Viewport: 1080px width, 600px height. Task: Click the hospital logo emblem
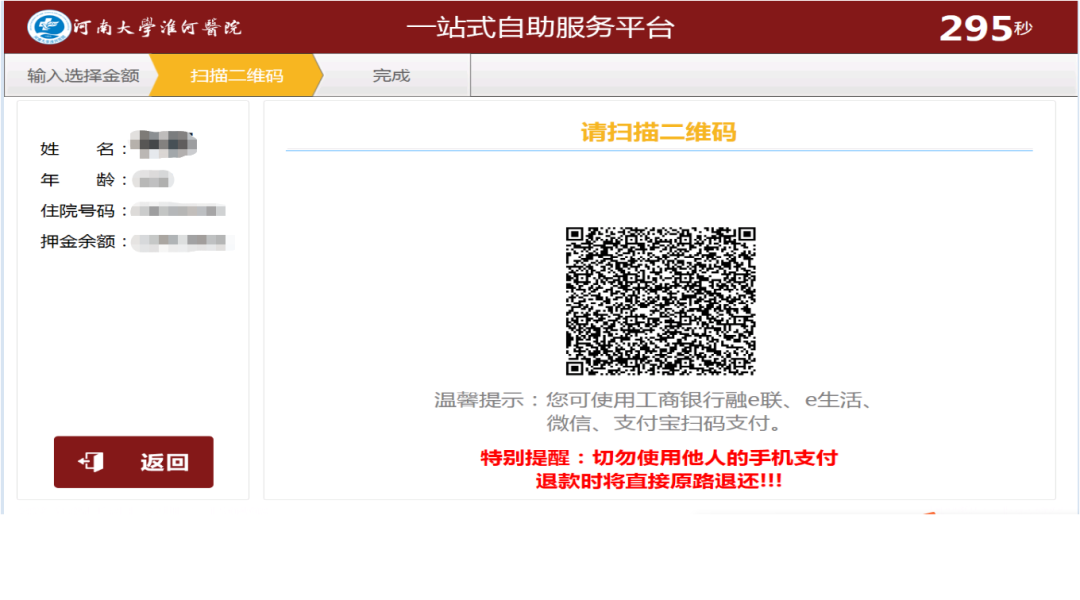coord(49,27)
